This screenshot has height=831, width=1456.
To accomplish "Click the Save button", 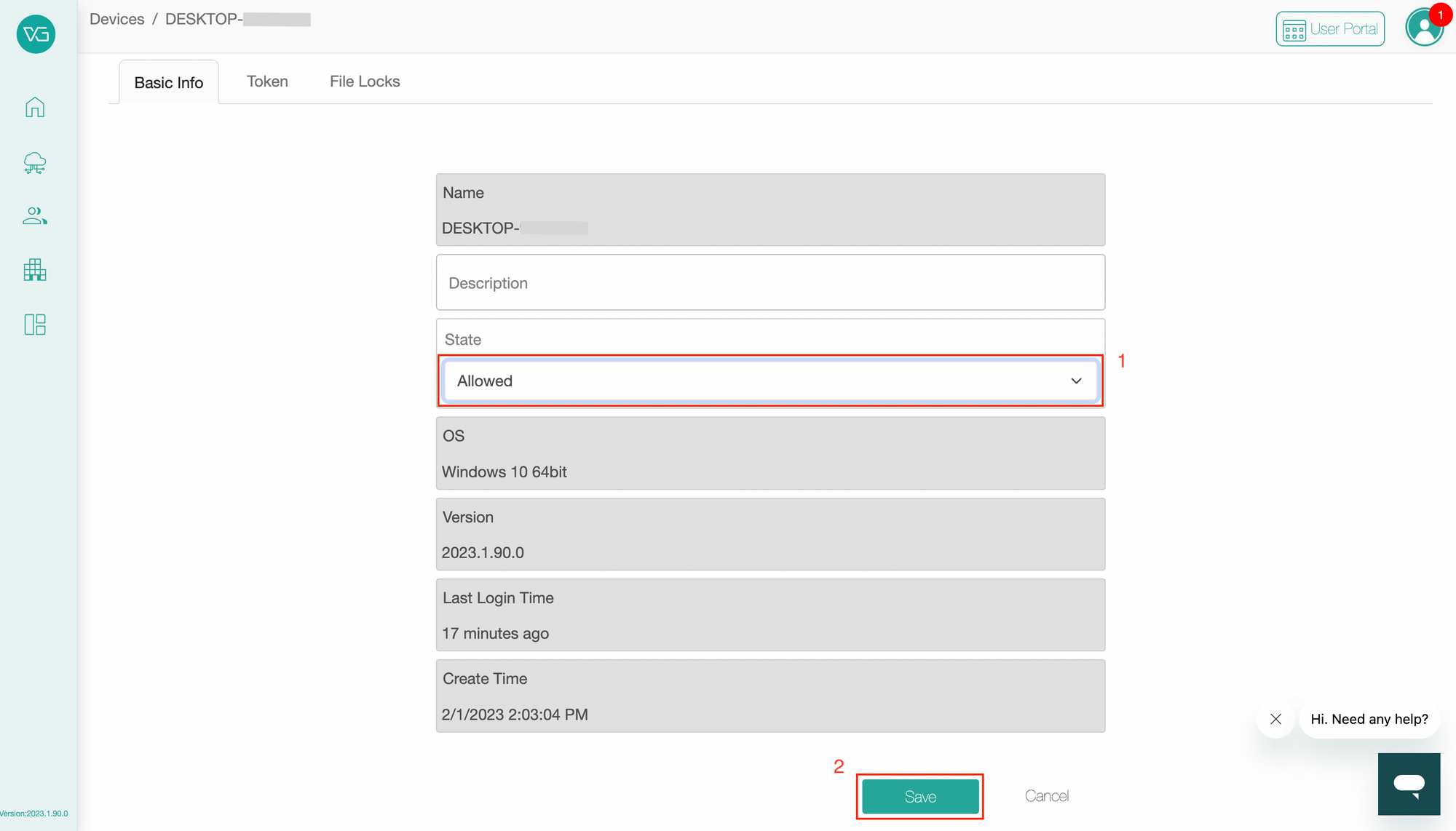I will pyautogui.click(x=920, y=797).
